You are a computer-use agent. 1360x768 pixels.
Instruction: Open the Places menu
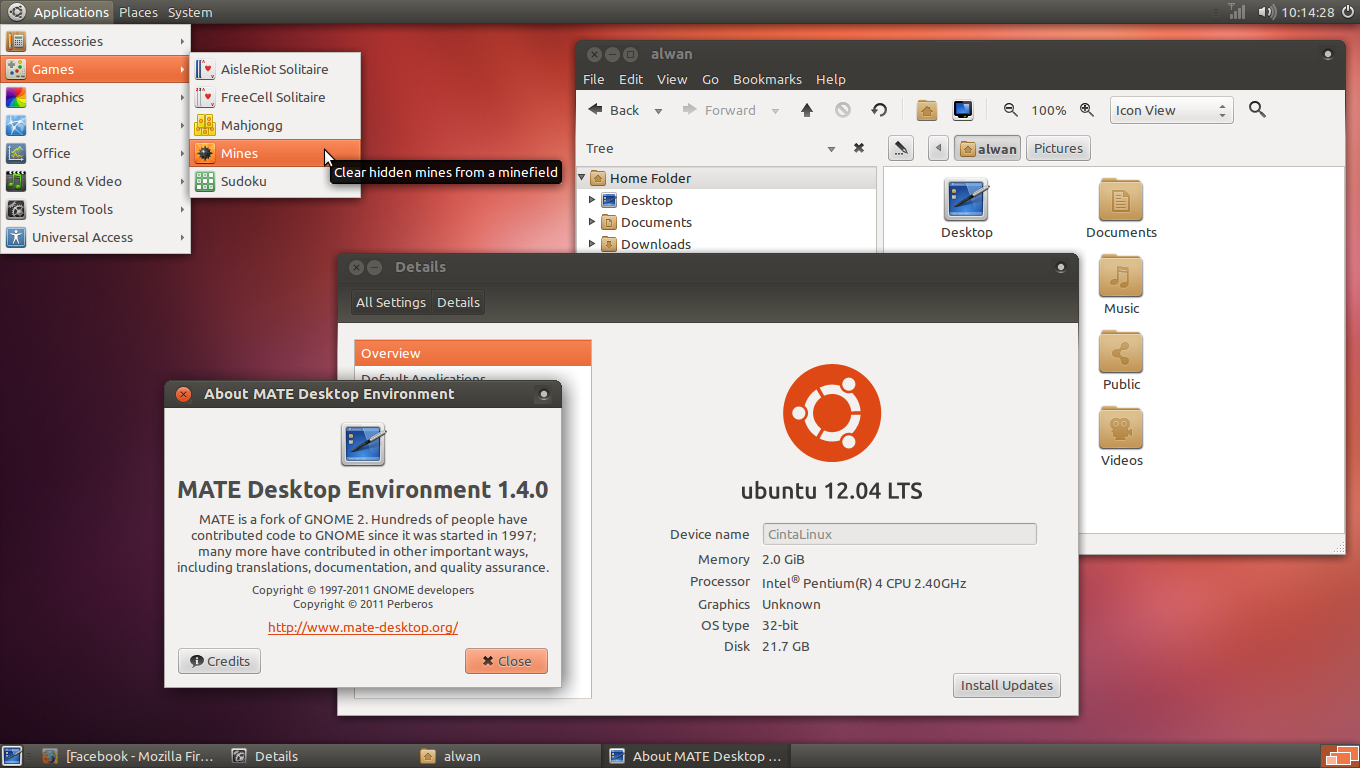point(138,12)
